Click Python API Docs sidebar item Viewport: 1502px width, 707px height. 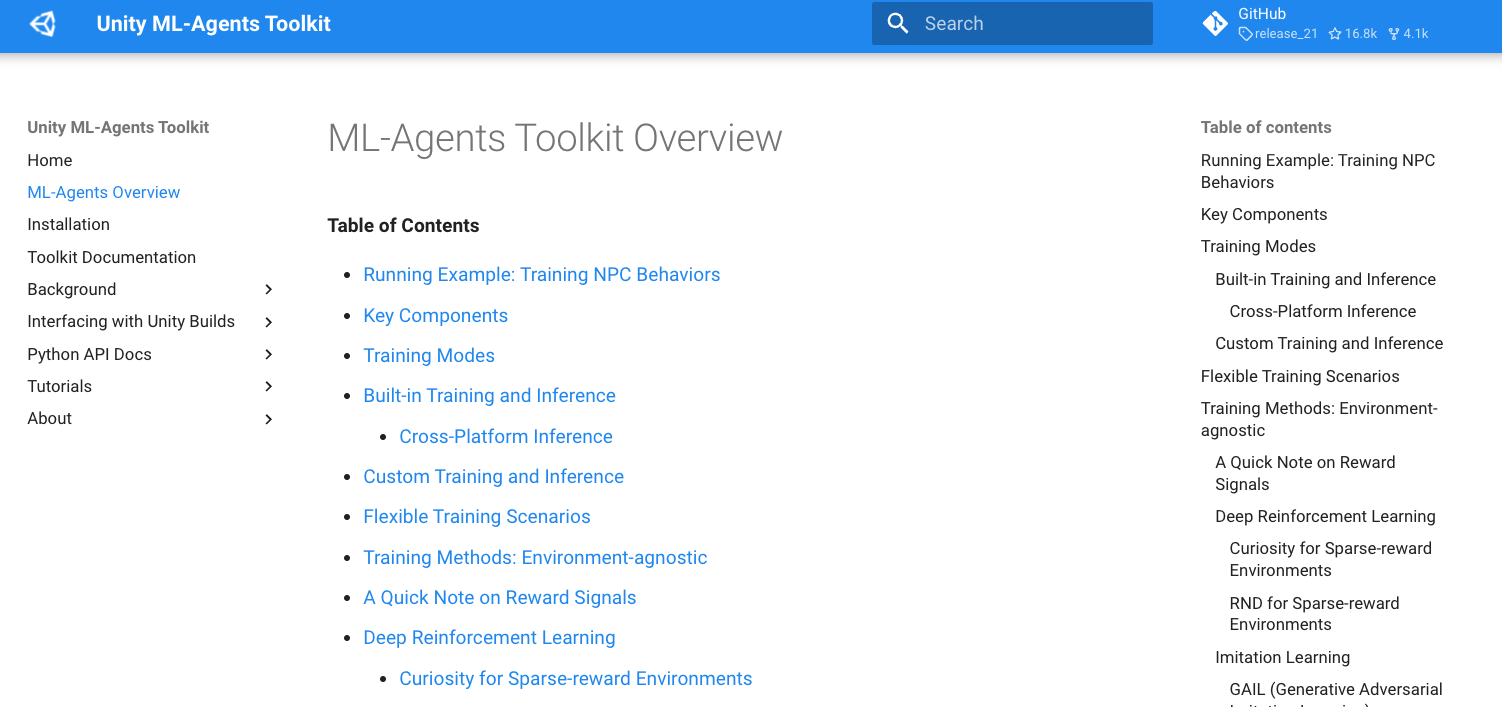coord(90,354)
